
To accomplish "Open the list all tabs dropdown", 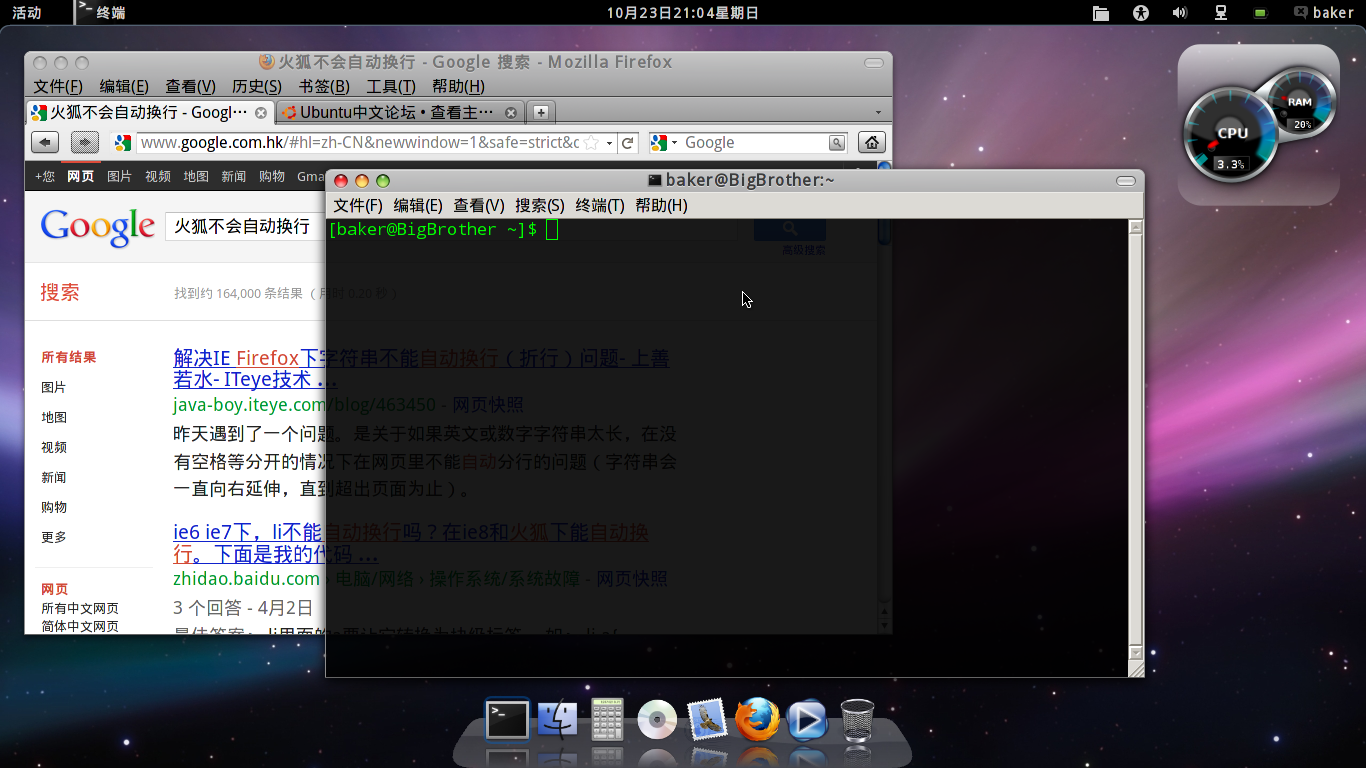I will (878, 113).
